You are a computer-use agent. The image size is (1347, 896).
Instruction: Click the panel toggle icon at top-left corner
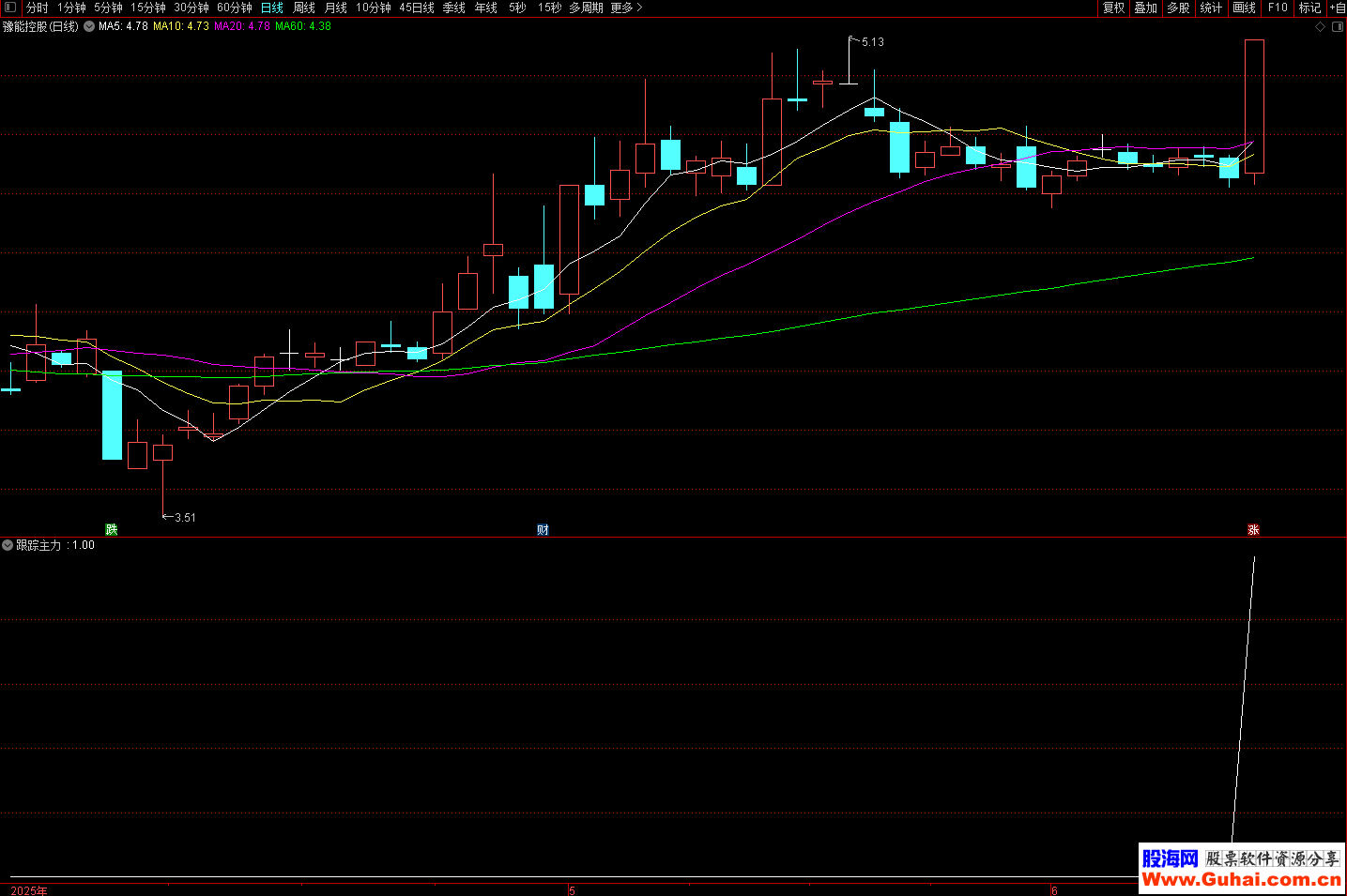click(10, 8)
